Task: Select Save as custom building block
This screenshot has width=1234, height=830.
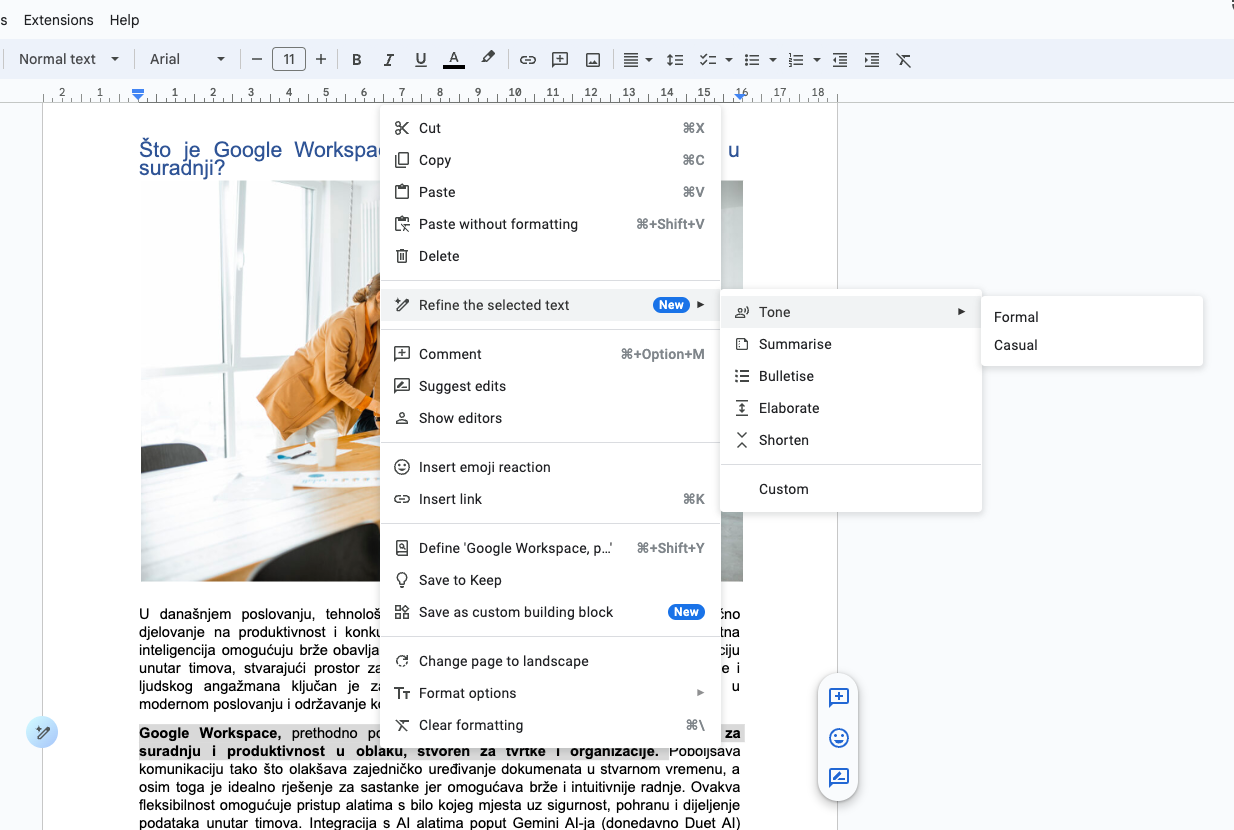Action: (x=550, y=612)
